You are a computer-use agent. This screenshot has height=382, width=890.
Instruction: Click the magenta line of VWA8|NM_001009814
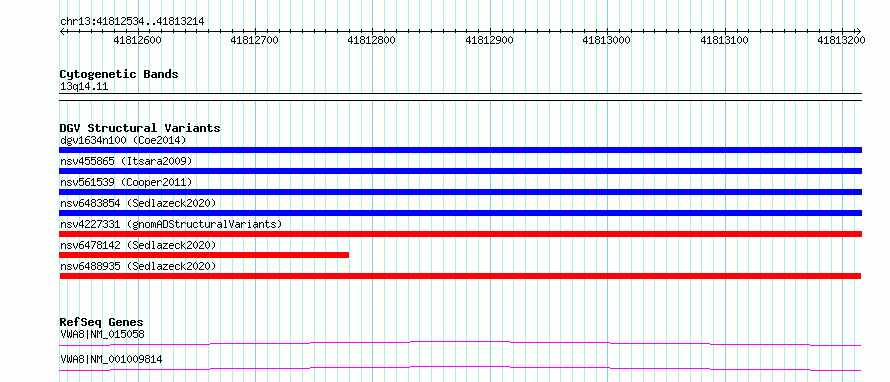(x=460, y=368)
